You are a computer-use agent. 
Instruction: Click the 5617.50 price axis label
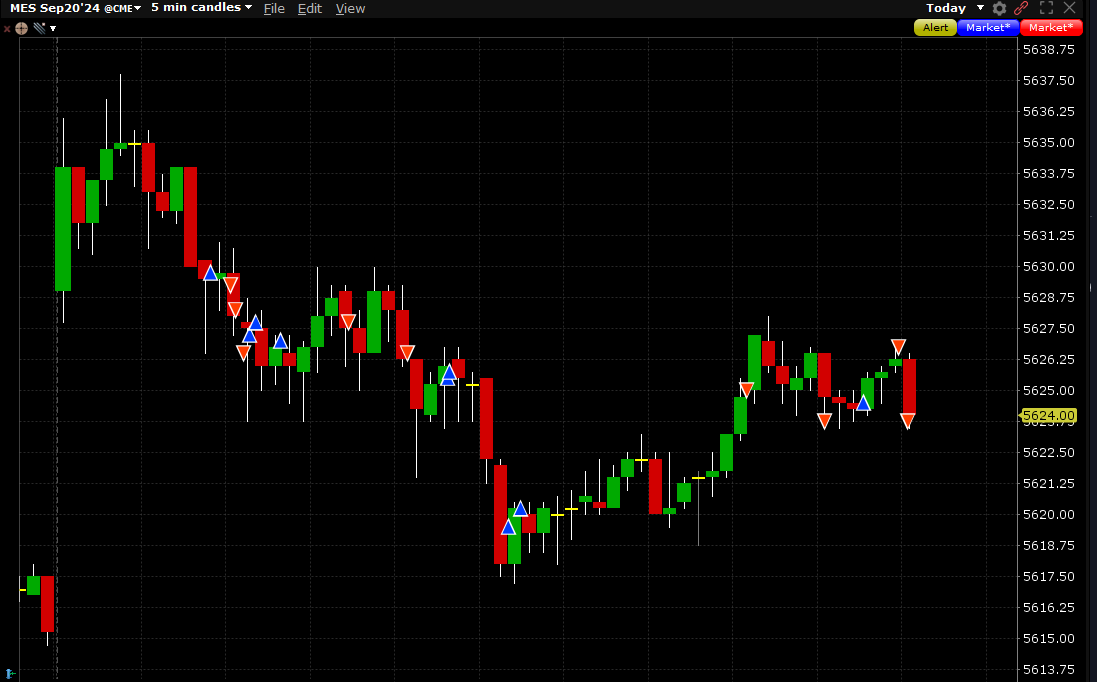click(x=1049, y=576)
